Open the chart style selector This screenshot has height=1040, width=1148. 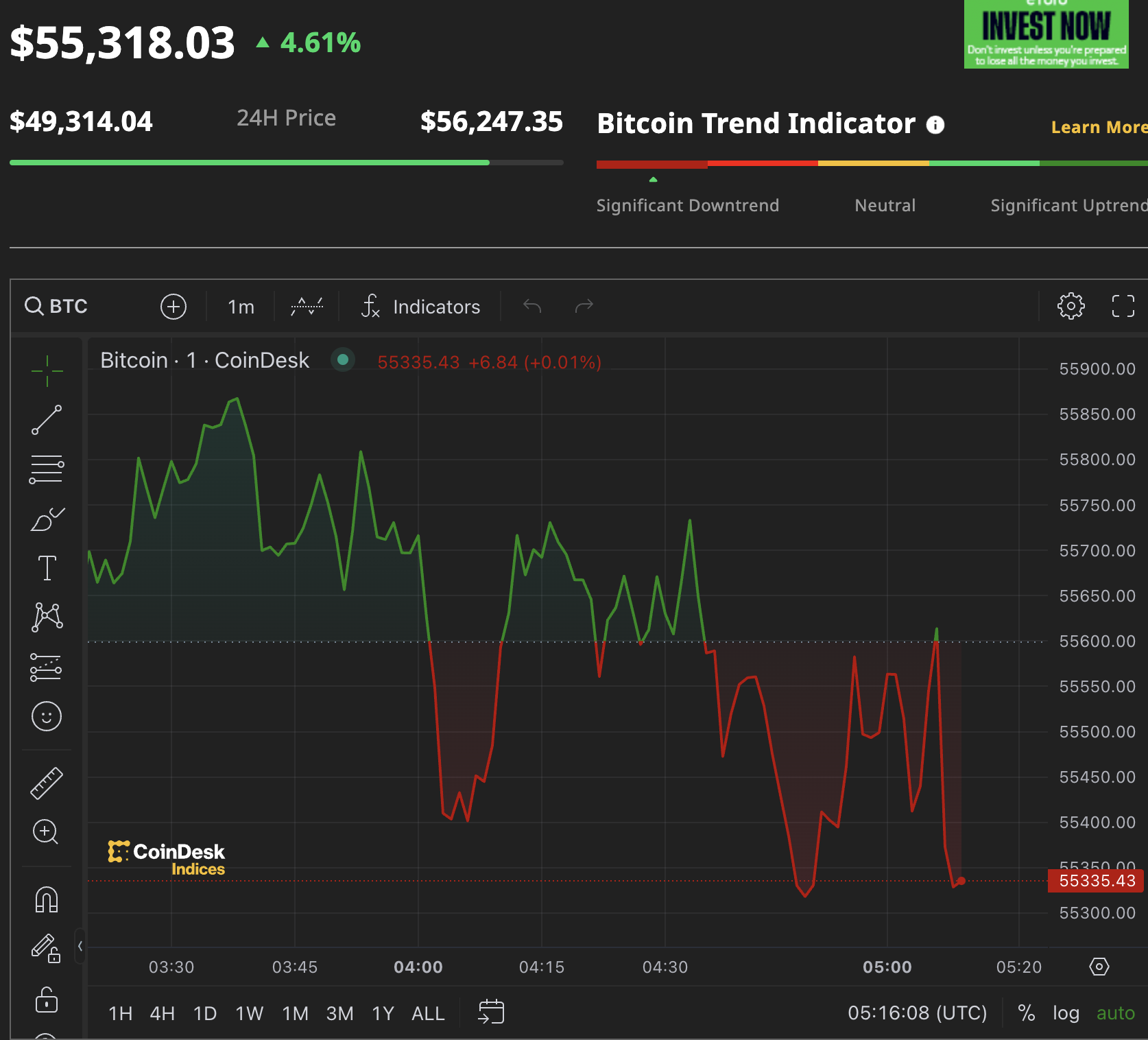click(307, 306)
